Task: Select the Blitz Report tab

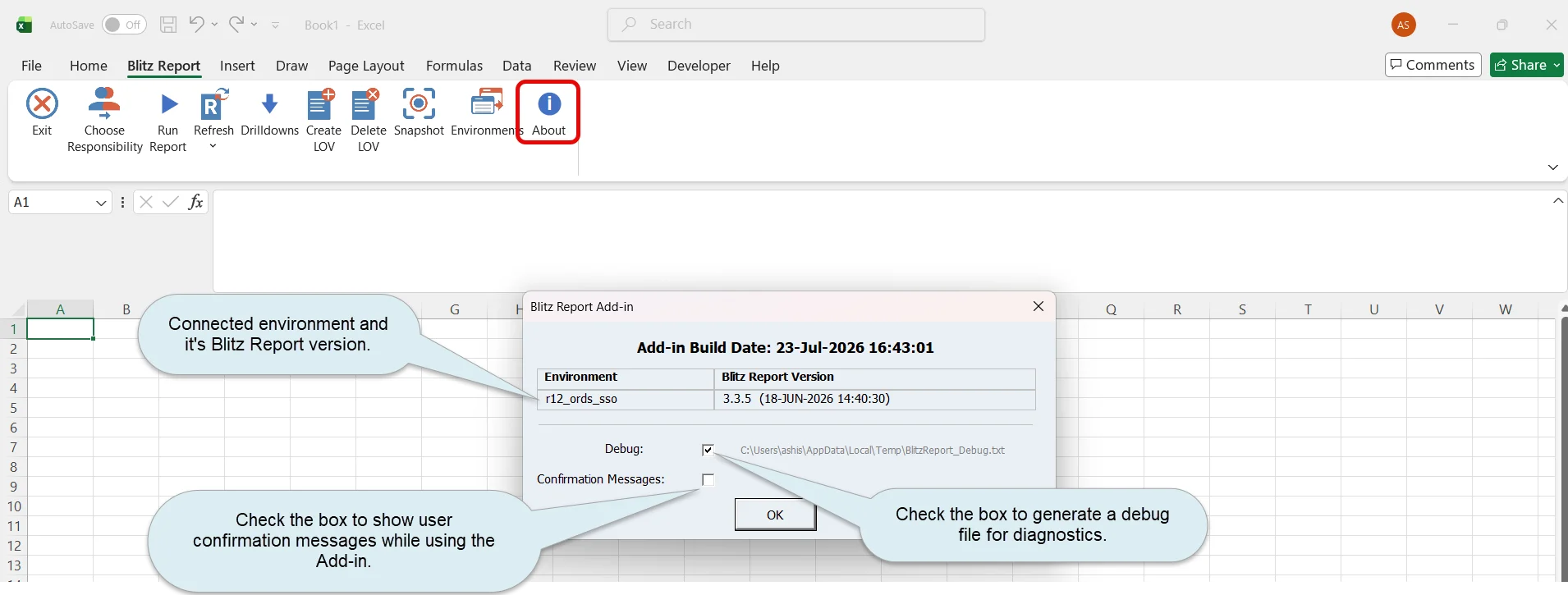Action: 164,66
